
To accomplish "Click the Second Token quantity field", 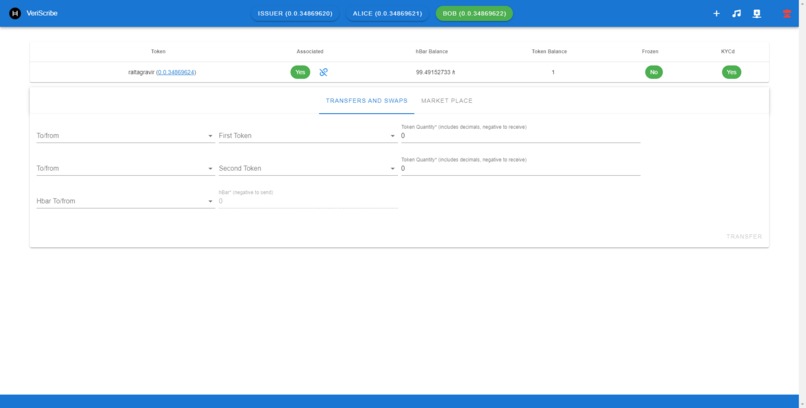I will pyautogui.click(x=520, y=169).
